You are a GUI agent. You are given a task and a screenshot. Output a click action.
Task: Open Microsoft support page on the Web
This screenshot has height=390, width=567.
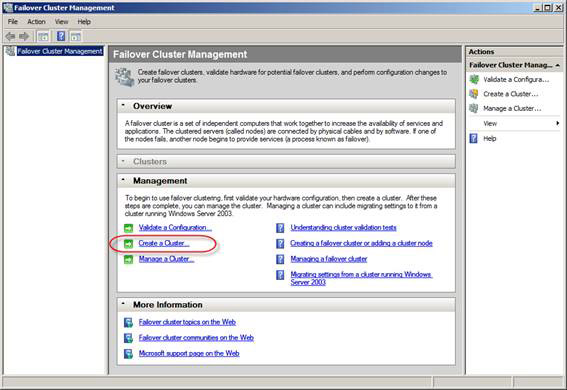tap(189, 353)
